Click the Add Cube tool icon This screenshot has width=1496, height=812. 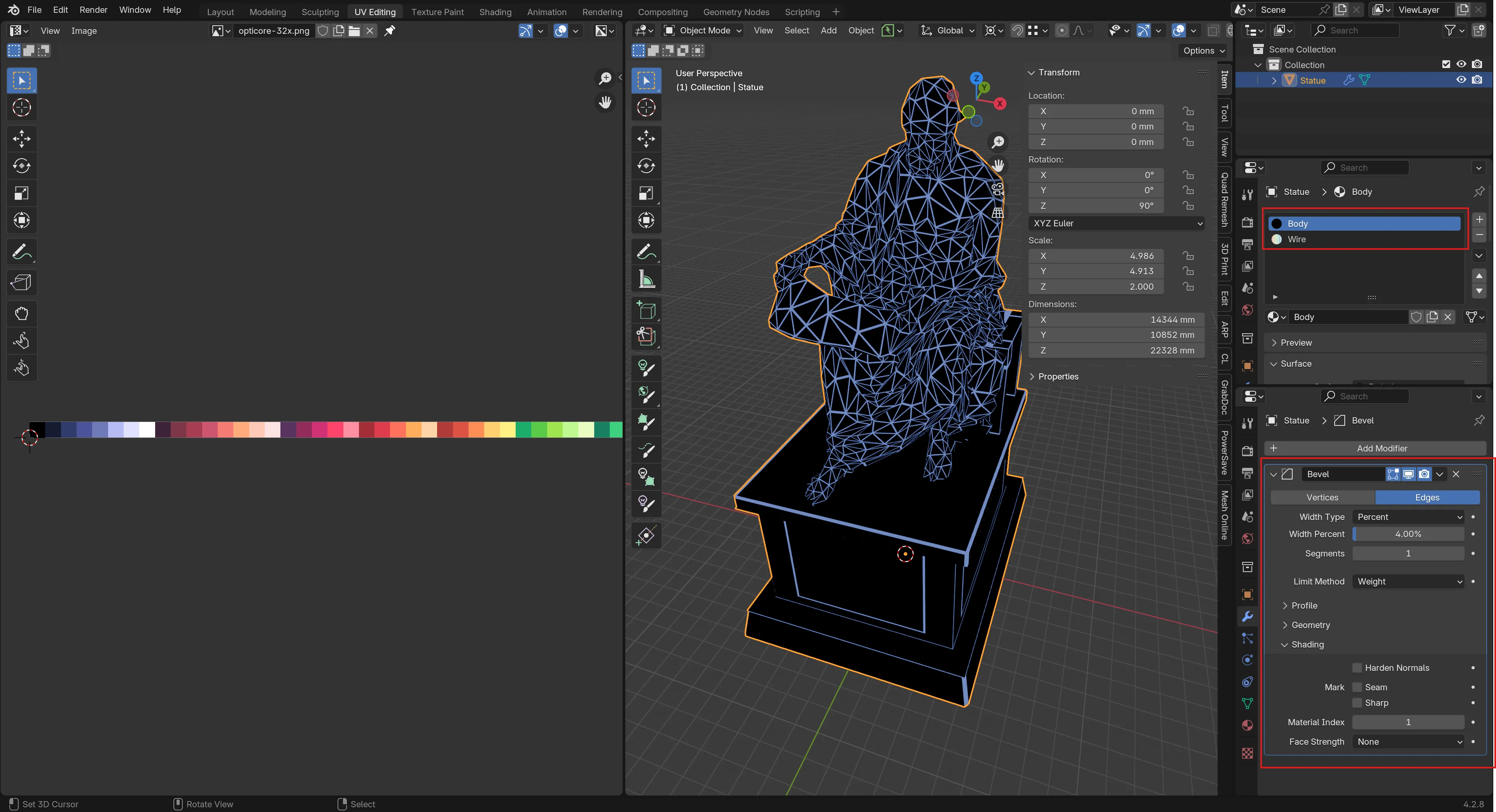click(x=646, y=310)
